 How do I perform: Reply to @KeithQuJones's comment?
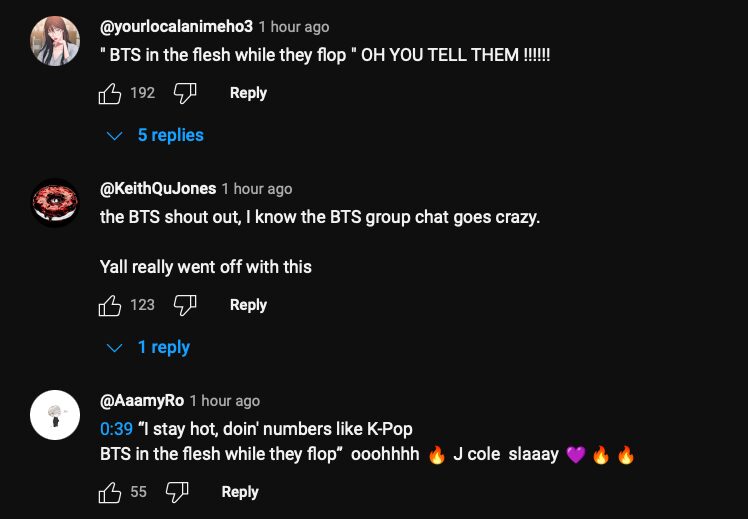(x=248, y=305)
